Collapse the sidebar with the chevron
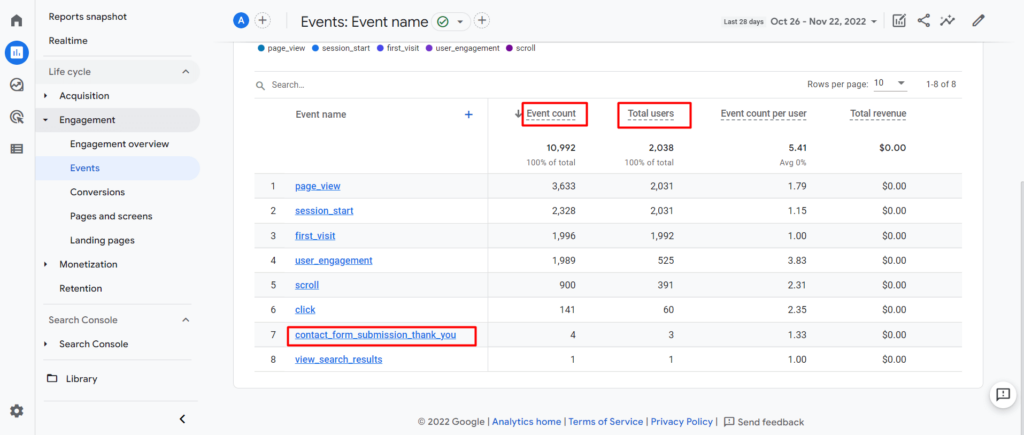1024x435 pixels. (183, 419)
